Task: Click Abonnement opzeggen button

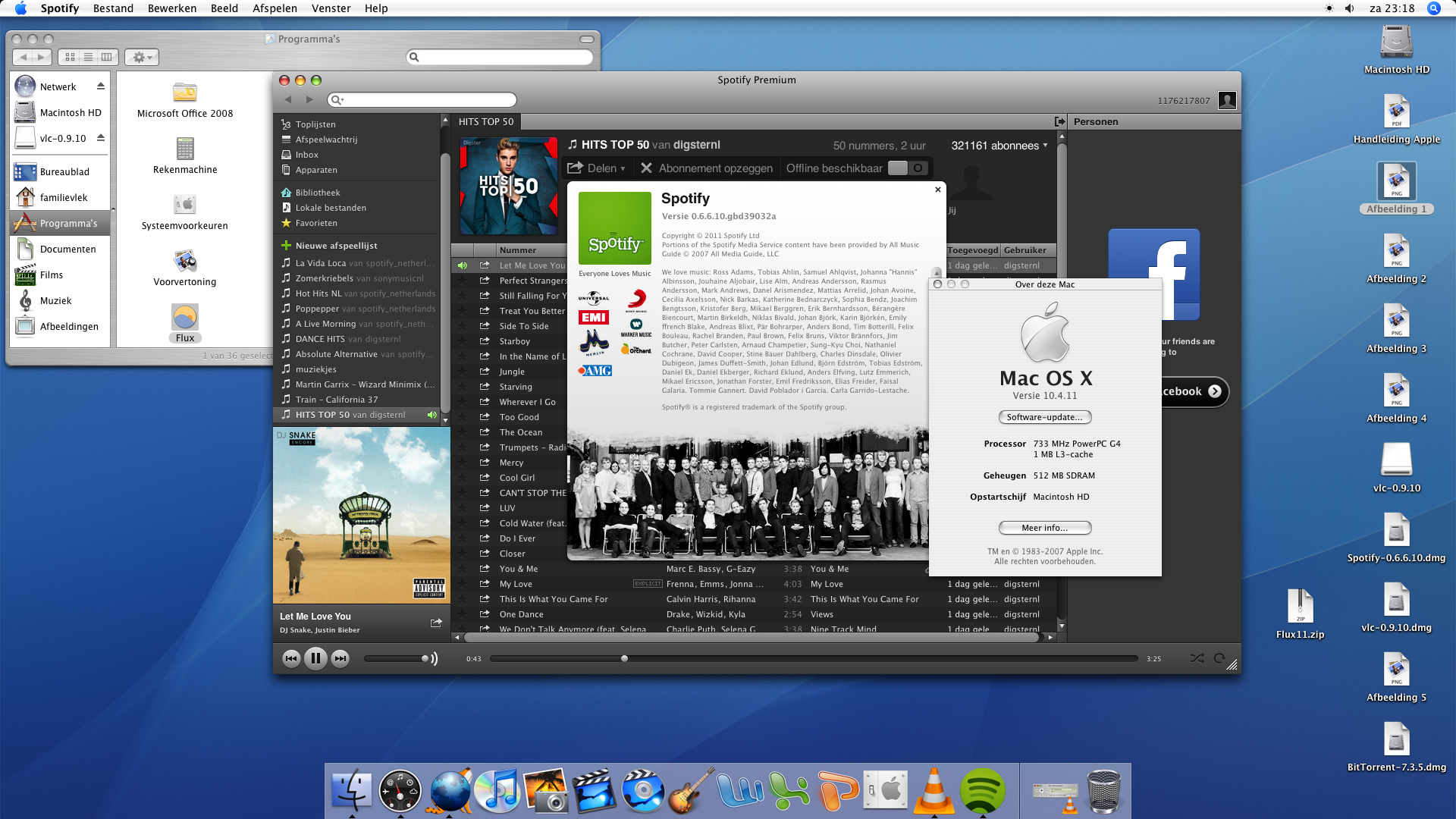Action: (x=707, y=168)
